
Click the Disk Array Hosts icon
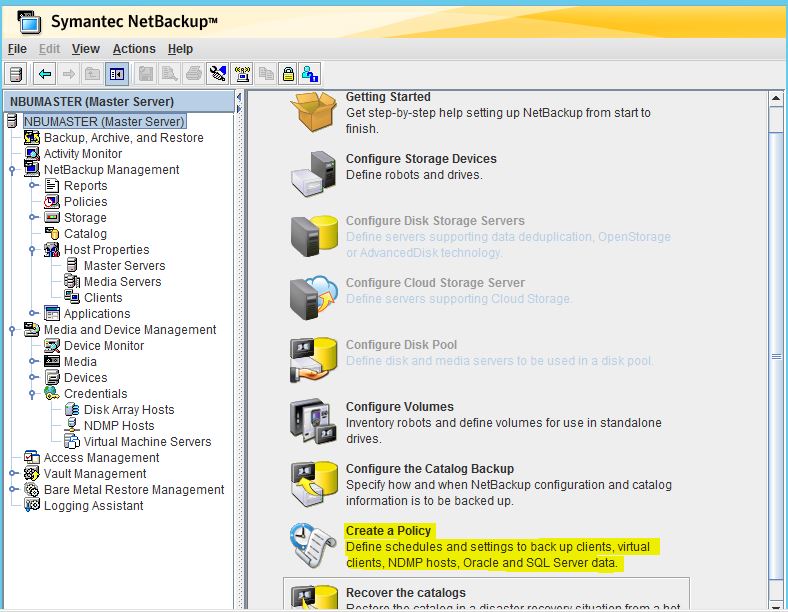pyautogui.click(x=72, y=410)
